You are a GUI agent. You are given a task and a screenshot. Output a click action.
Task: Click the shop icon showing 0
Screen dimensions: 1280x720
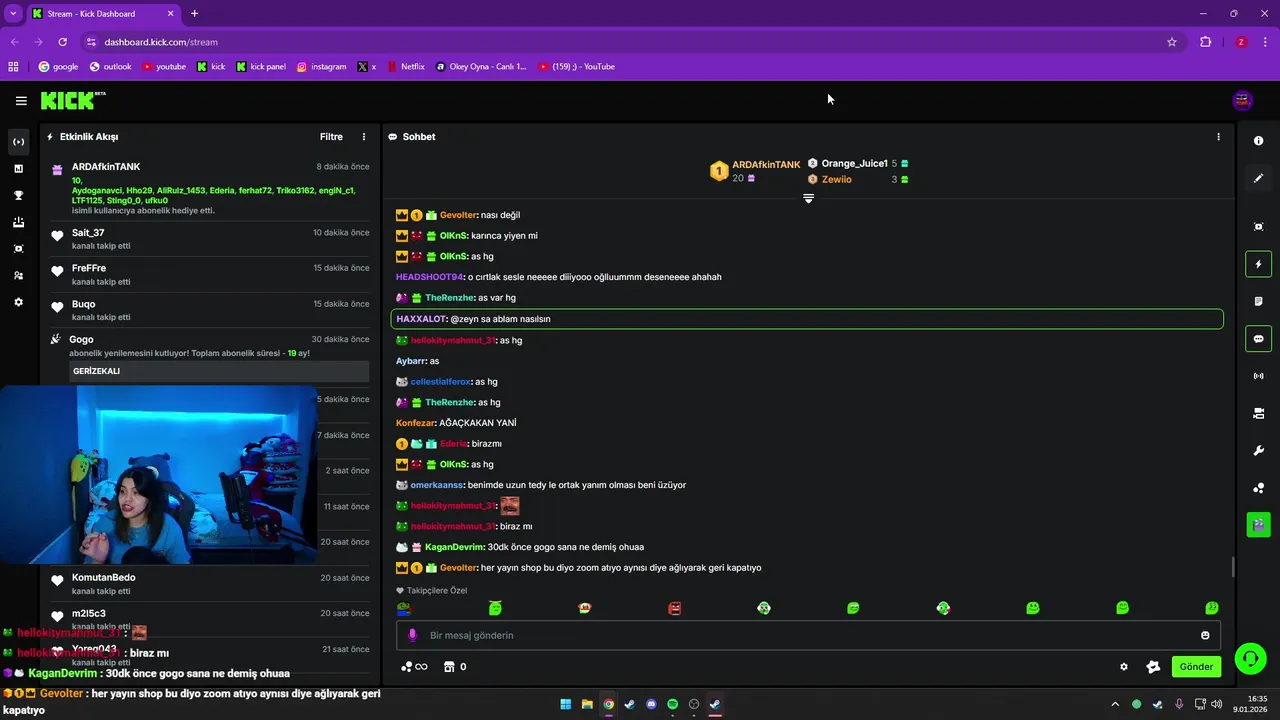point(455,667)
